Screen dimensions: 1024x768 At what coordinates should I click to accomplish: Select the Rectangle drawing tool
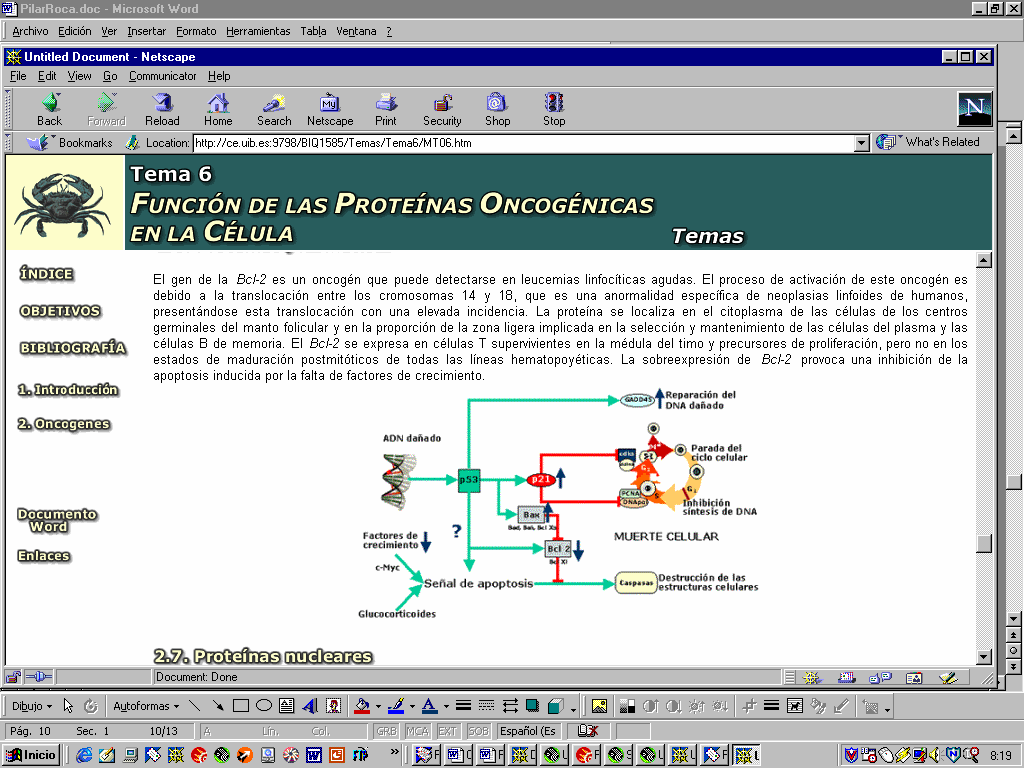241,706
